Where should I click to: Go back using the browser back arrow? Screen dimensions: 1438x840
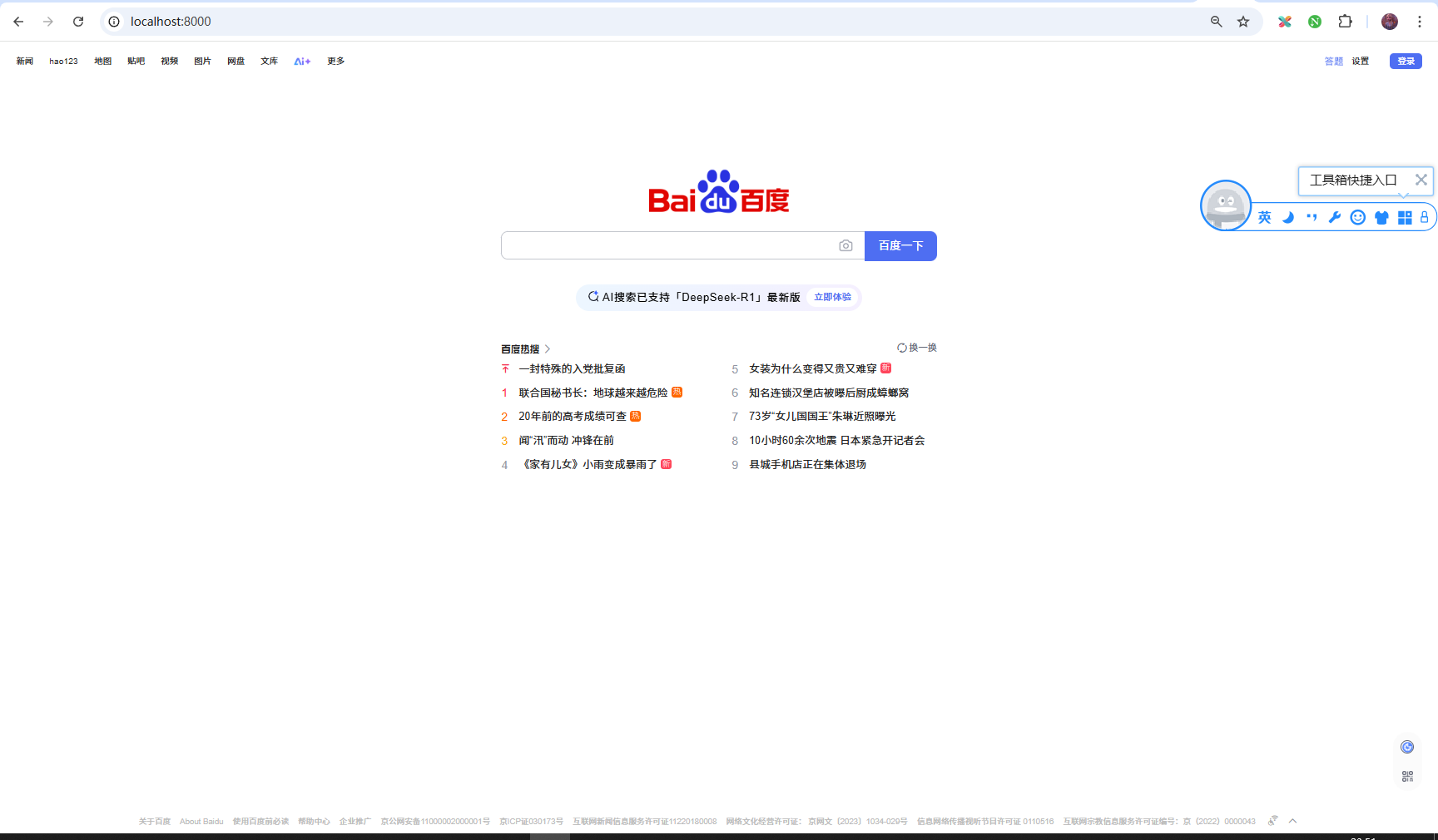coord(18,22)
